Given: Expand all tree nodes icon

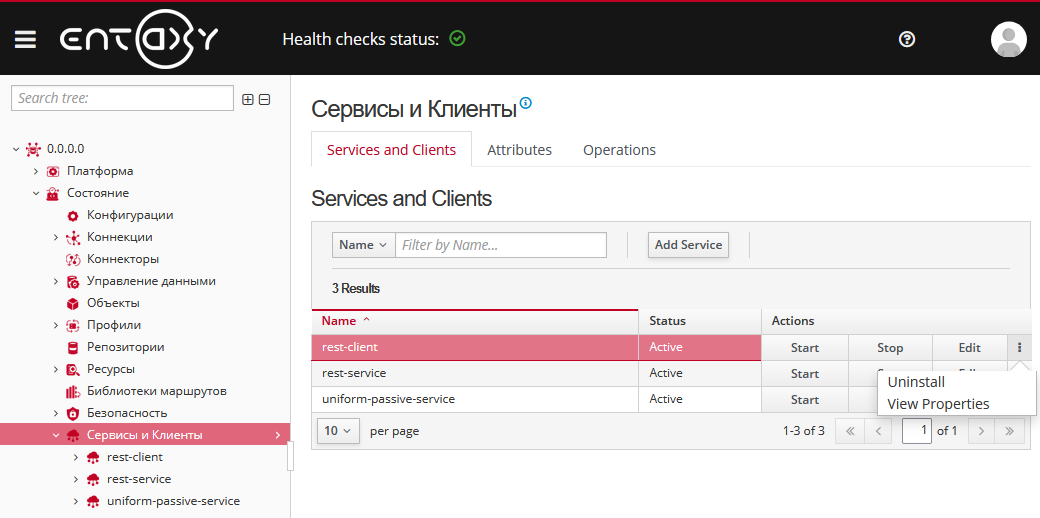Looking at the screenshot, I should (248, 99).
